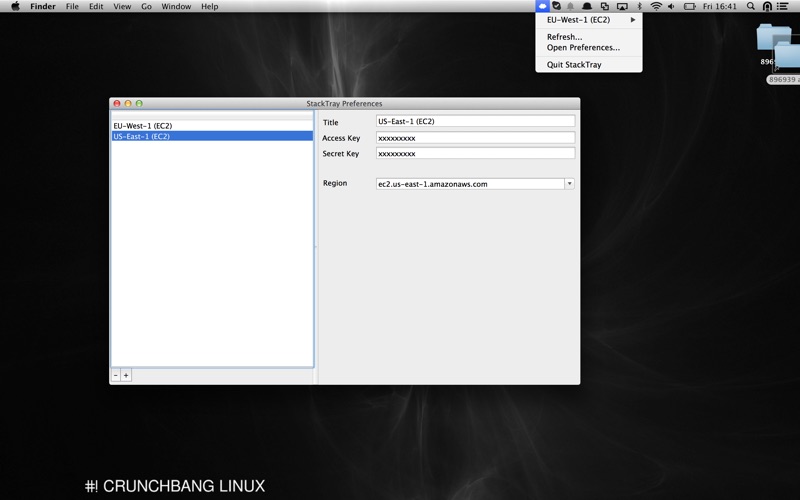Image resolution: width=800 pixels, height=500 pixels.
Task: Open the View menu
Action: 122,6
